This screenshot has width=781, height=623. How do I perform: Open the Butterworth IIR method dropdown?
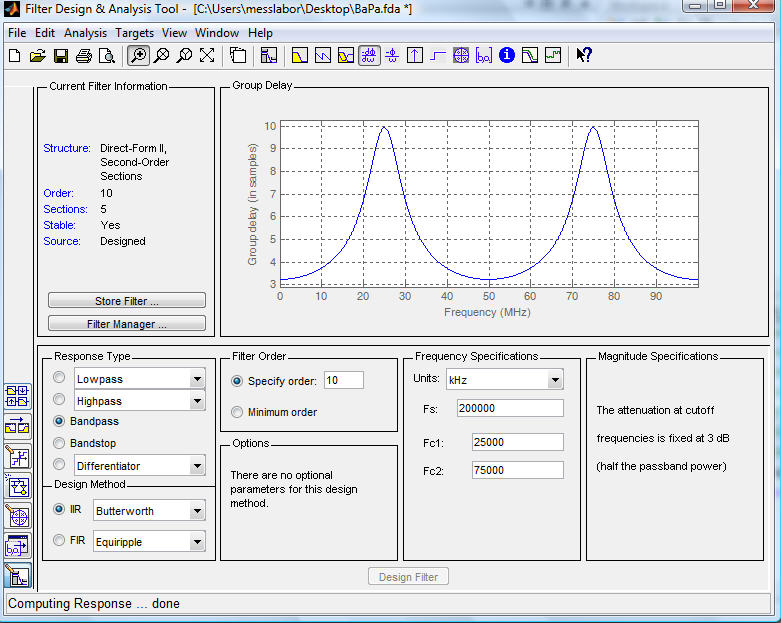click(196, 511)
